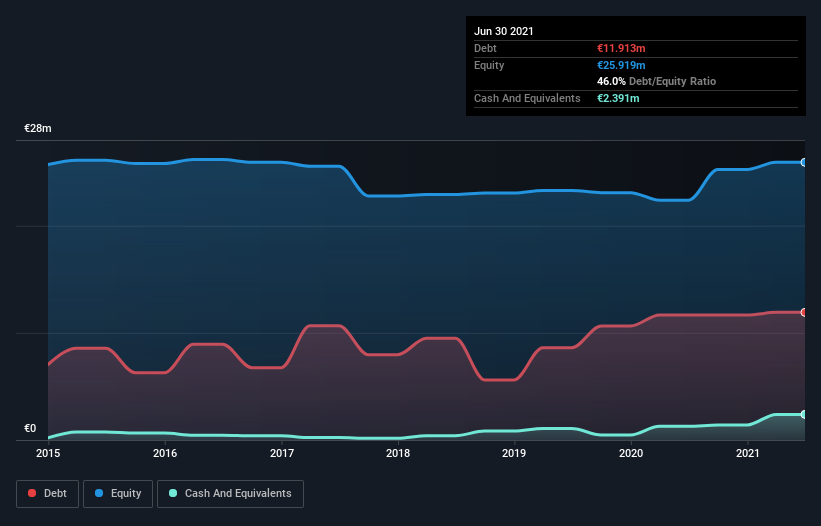821x526 pixels.
Task: Click the Debt row label in tooltip
Action: tap(485, 48)
